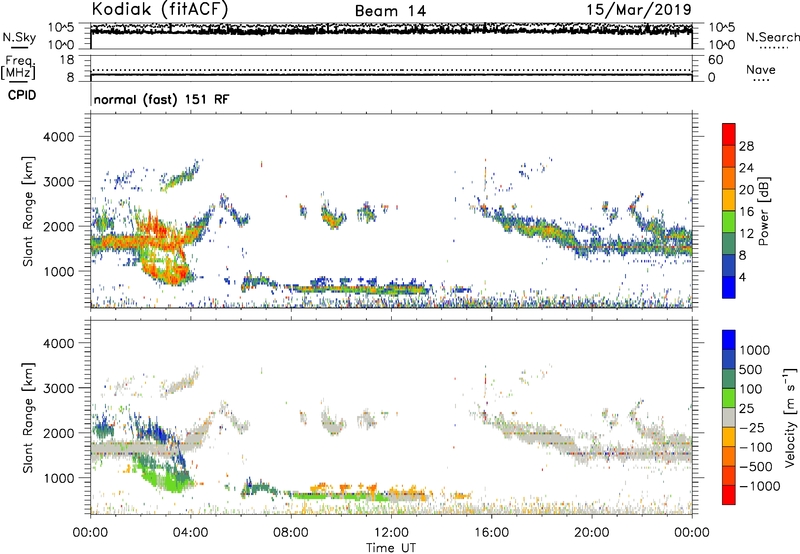
Task: Click the "12" tick on the power colorbar
Action: tap(746, 234)
